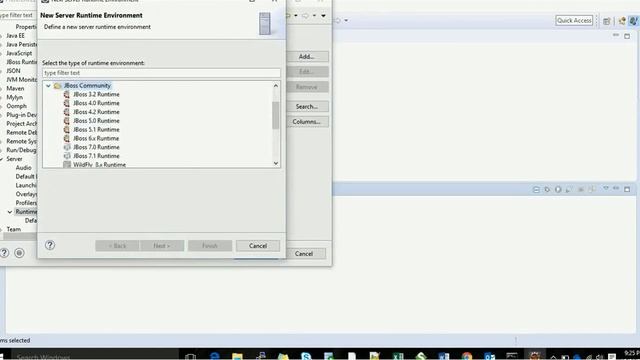Minimize the editor area view
This screenshot has width=640, height=360.
[616, 36]
